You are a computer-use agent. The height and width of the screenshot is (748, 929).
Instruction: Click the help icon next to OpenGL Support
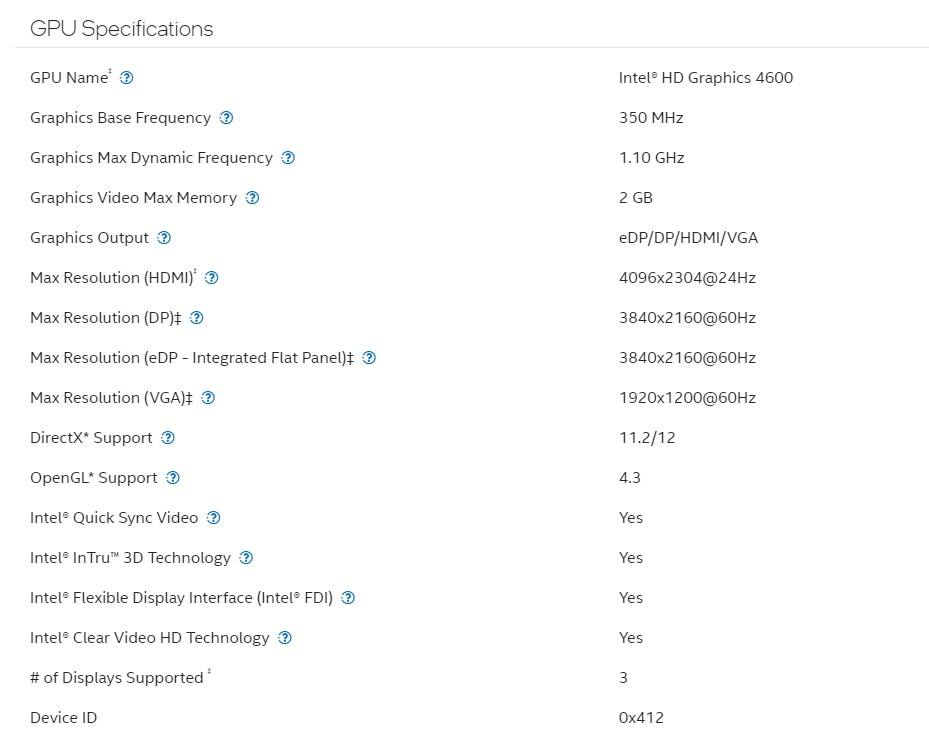[173, 478]
